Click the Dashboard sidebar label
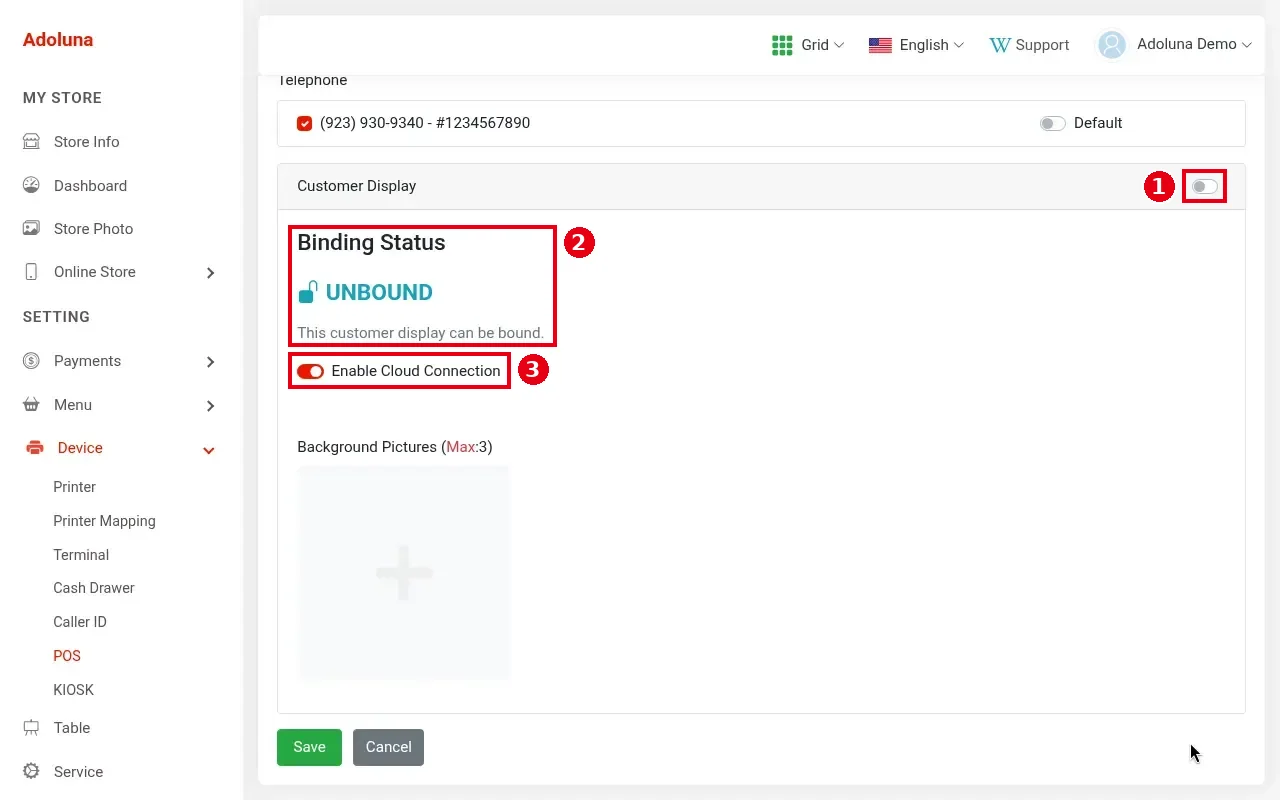Viewport: 1280px width, 800px height. point(90,186)
